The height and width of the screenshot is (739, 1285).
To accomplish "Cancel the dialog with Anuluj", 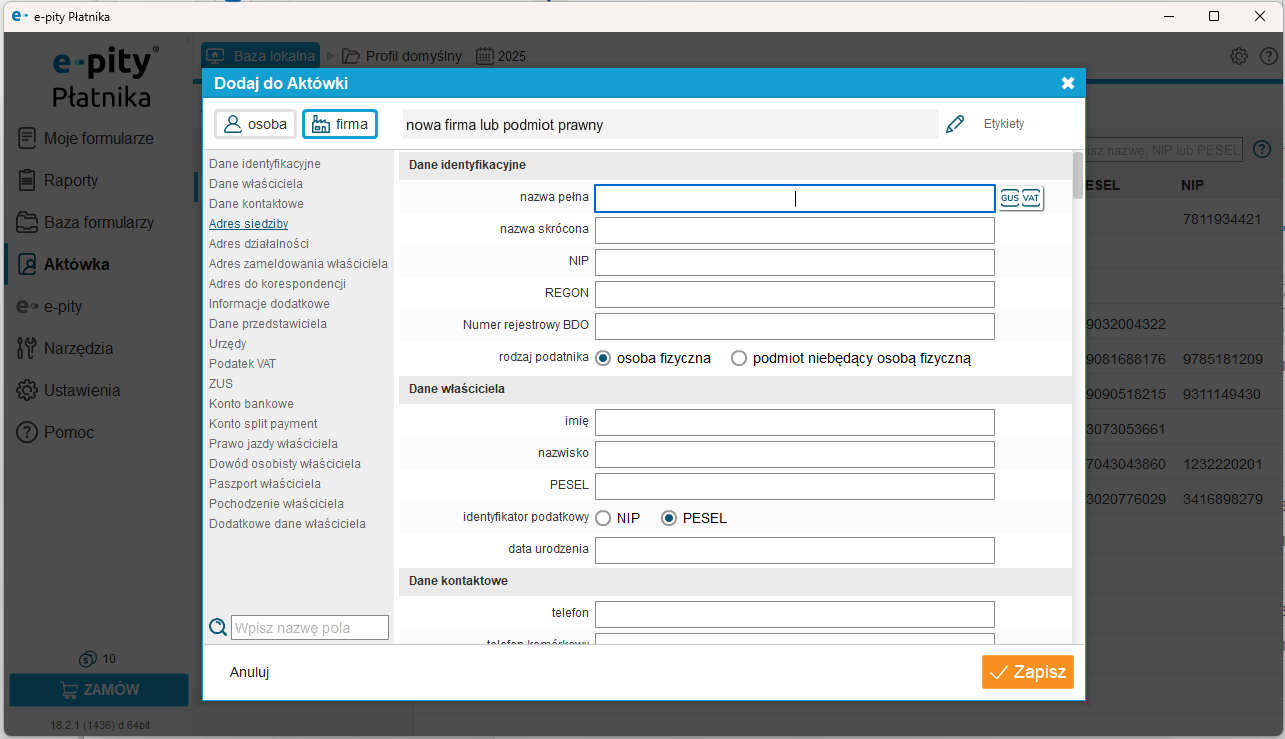I will (249, 673).
